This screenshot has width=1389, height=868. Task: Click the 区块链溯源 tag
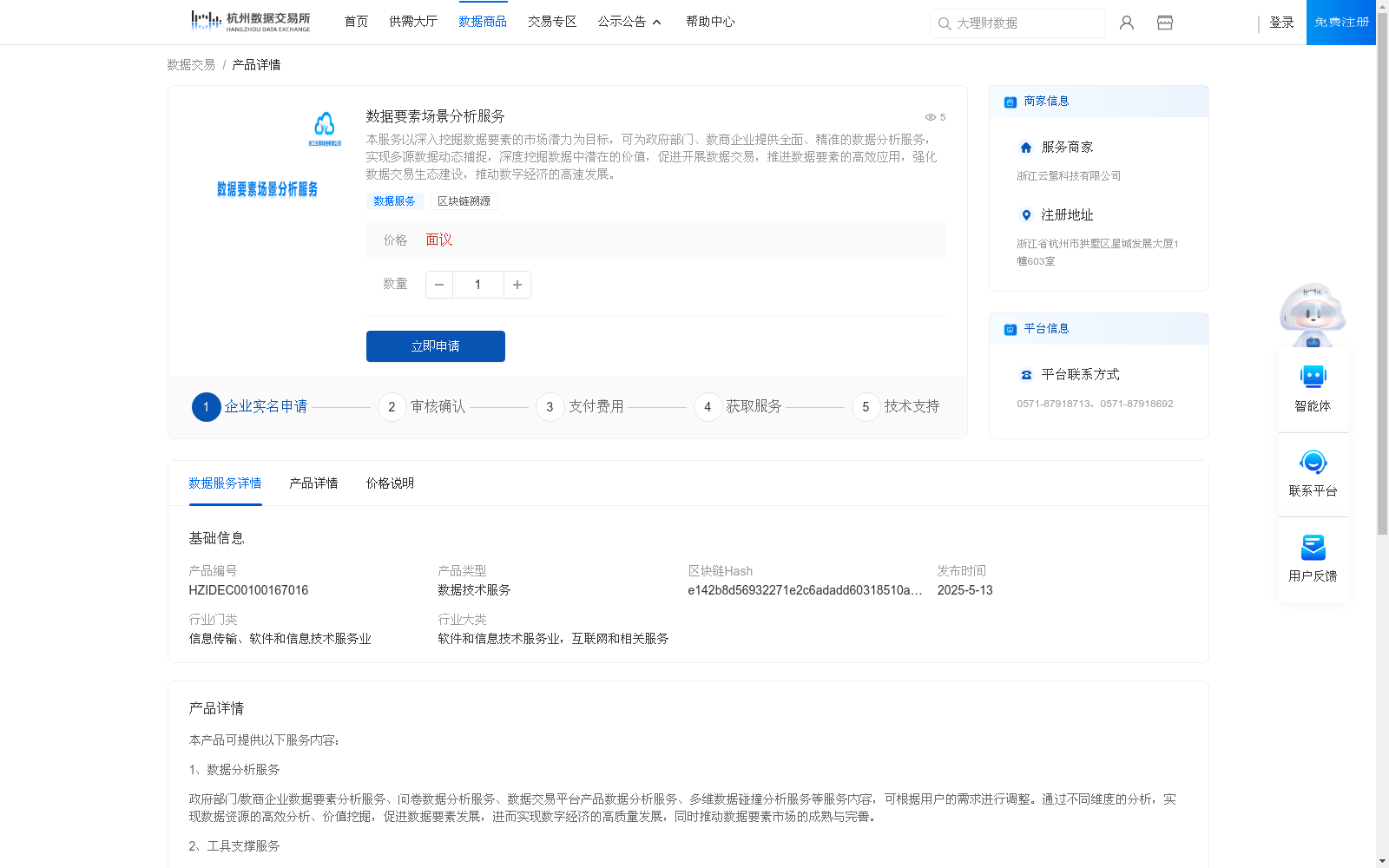click(x=464, y=201)
